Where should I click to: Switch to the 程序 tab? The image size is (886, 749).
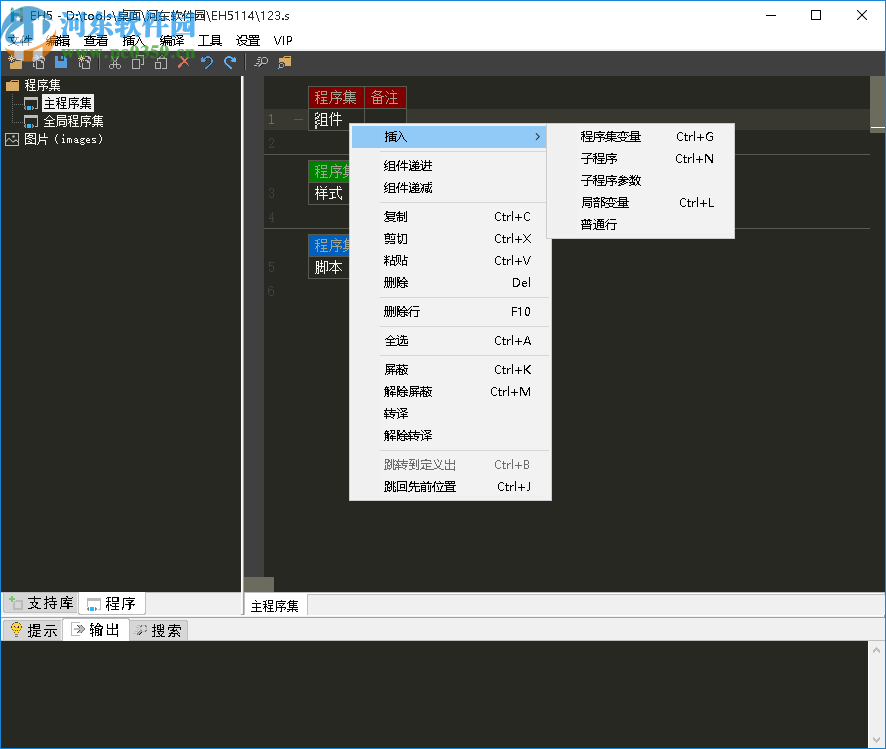pos(112,604)
